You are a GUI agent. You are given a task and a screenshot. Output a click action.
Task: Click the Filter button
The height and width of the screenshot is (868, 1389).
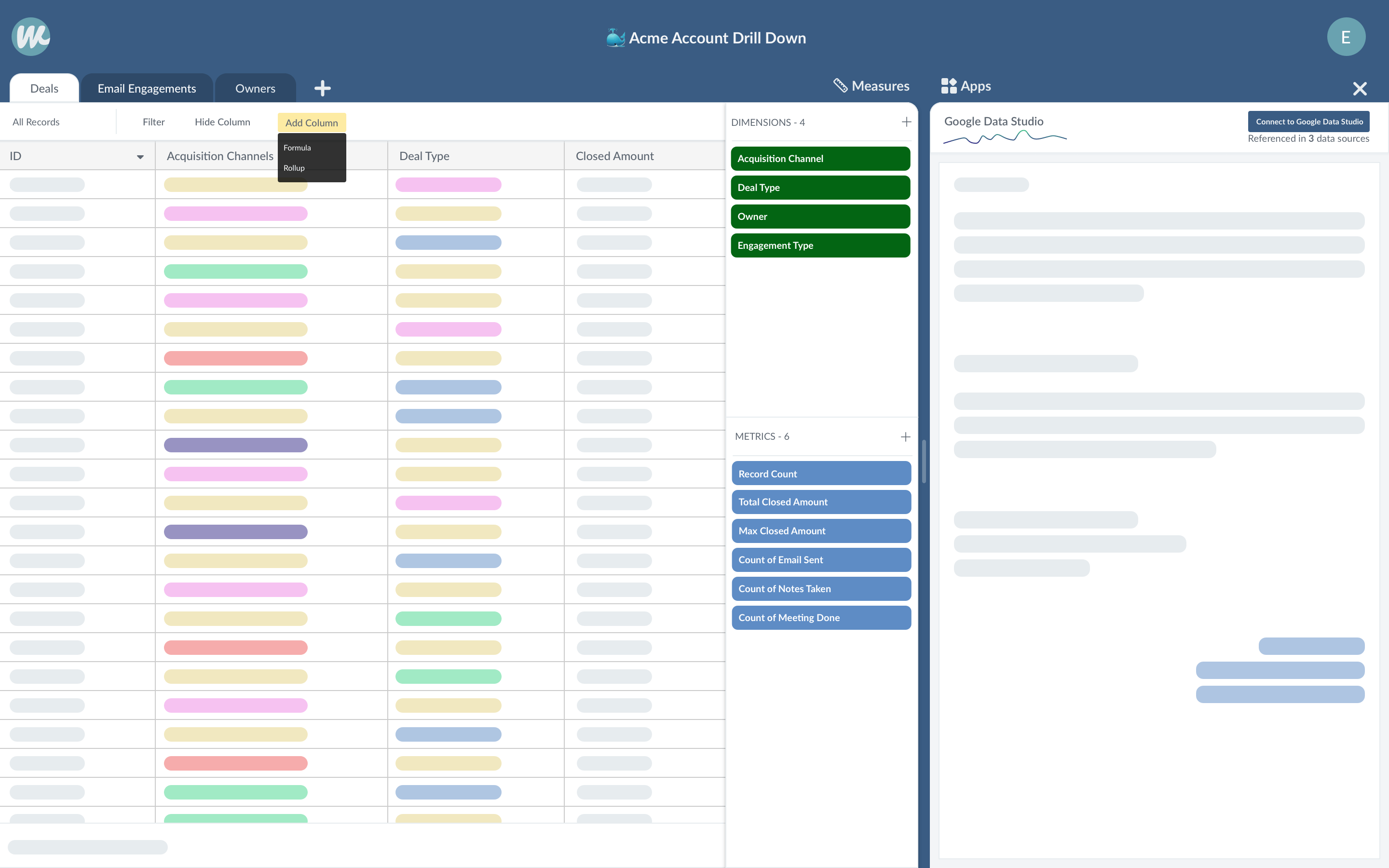point(153,122)
